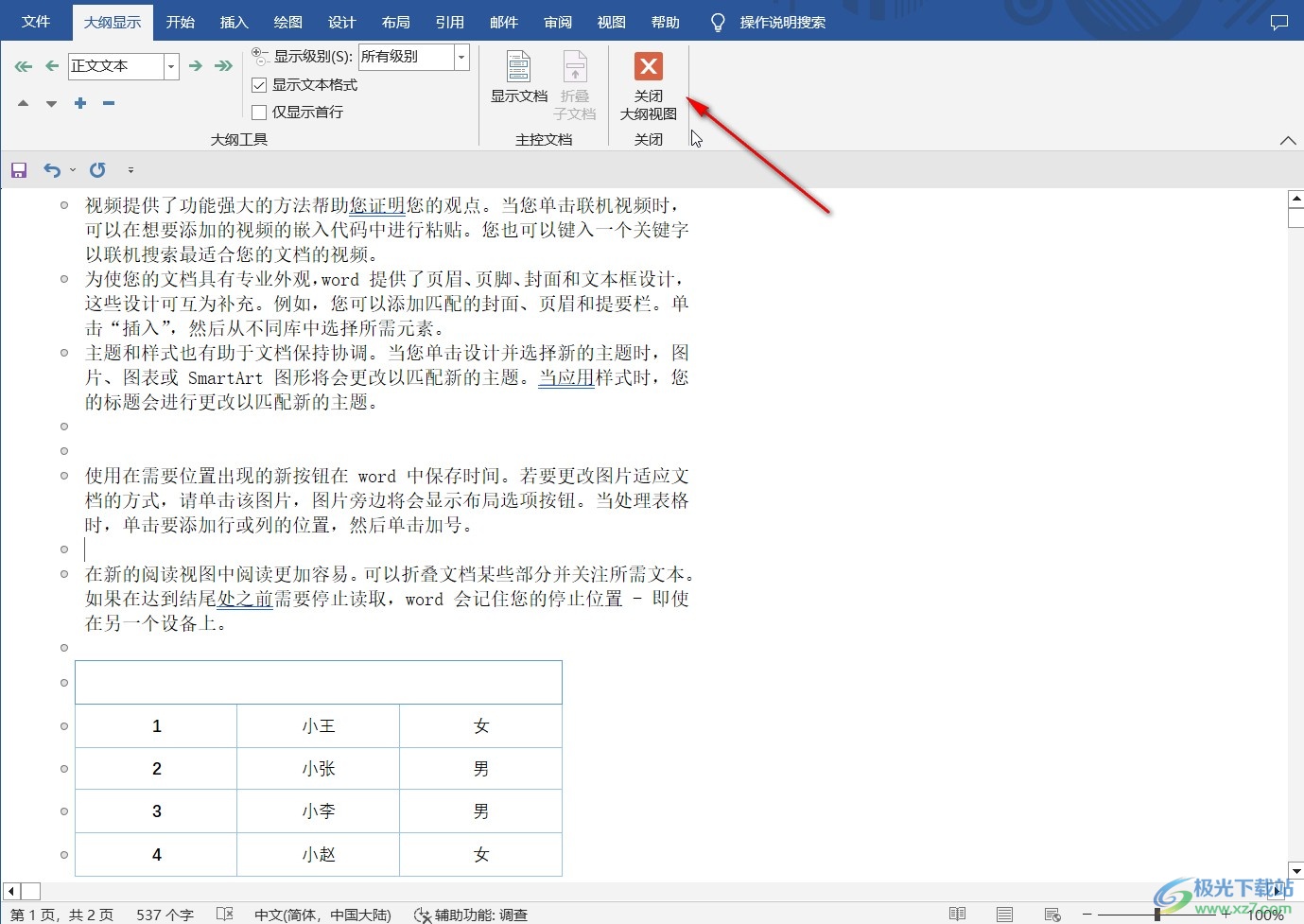Open the 审阅 tab

pos(558,22)
